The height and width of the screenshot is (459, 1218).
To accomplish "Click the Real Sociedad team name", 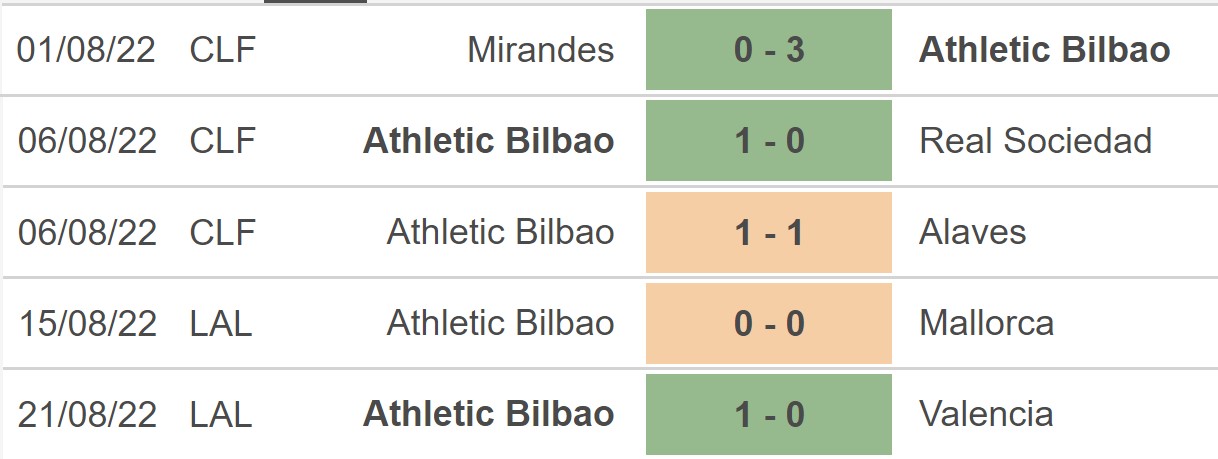I will [x=1035, y=141].
